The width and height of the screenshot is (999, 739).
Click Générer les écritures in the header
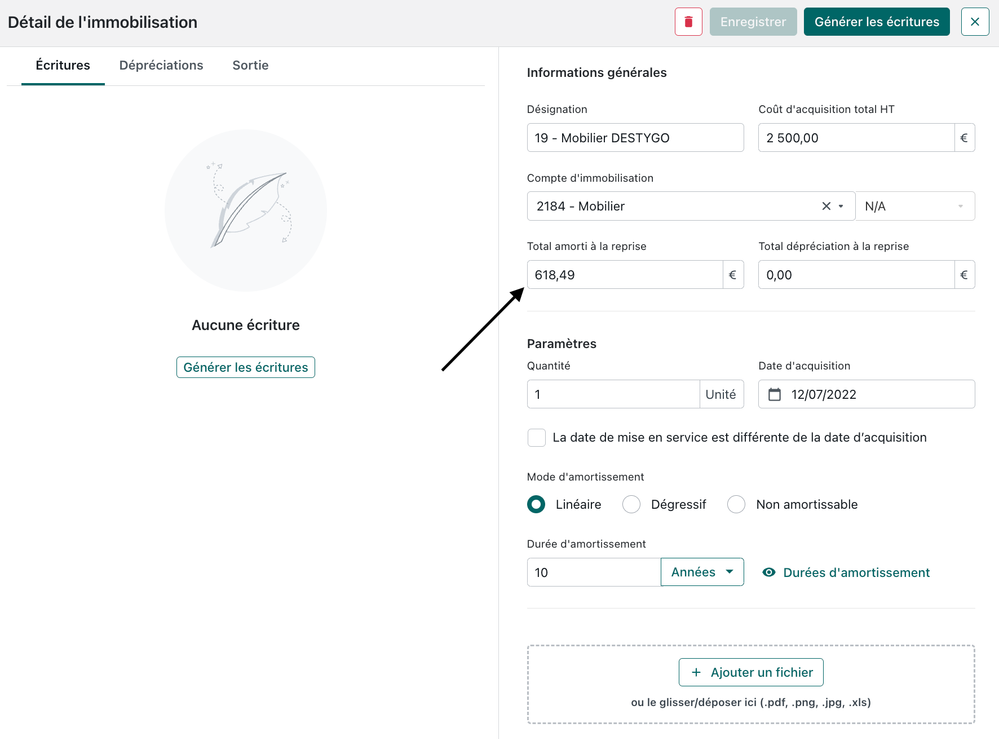coord(876,22)
